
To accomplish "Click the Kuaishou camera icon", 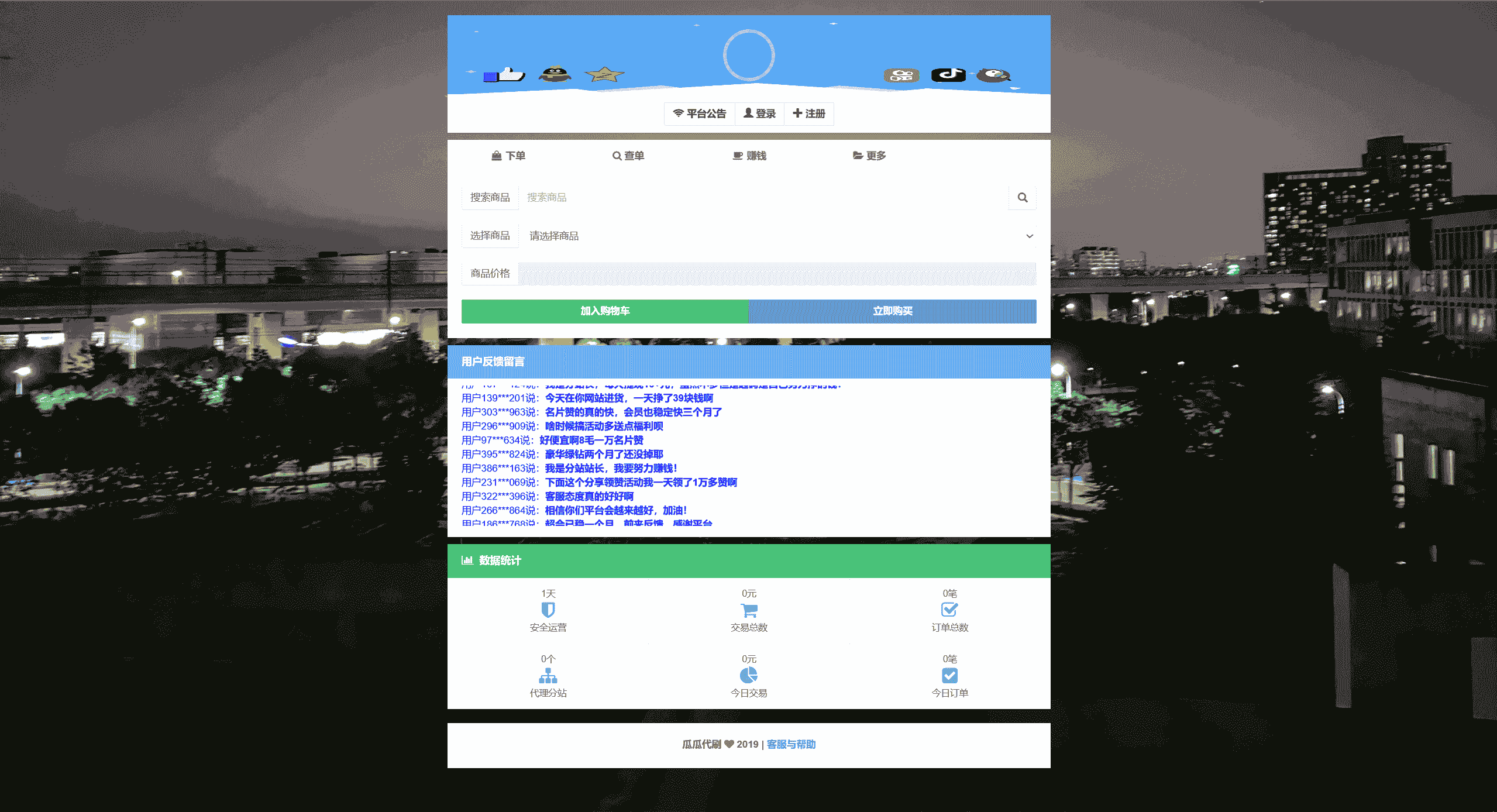I will tap(901, 75).
